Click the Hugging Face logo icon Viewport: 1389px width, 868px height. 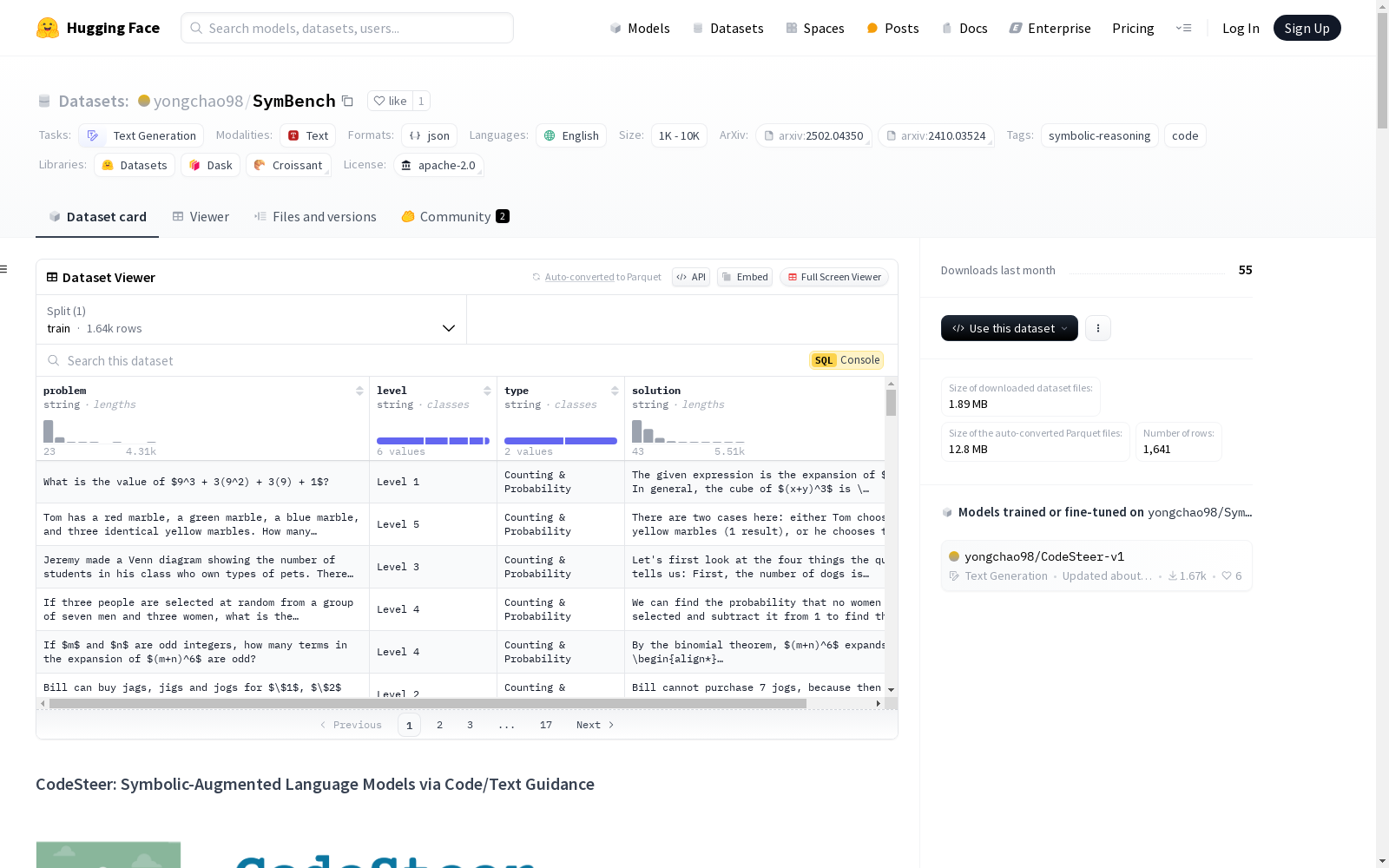click(x=48, y=28)
